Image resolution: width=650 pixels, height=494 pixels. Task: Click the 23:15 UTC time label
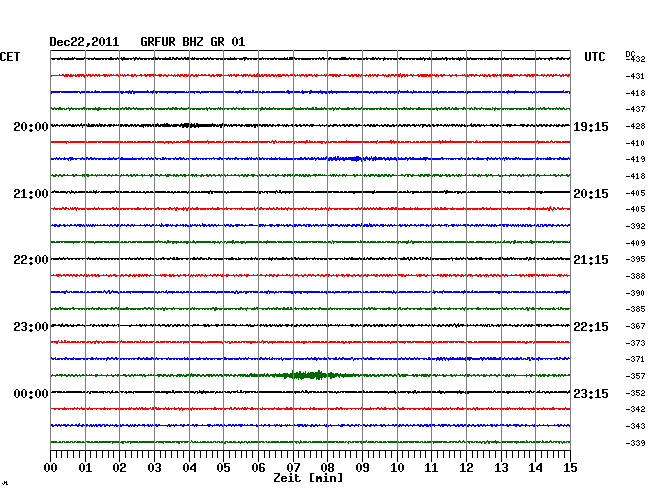click(591, 394)
